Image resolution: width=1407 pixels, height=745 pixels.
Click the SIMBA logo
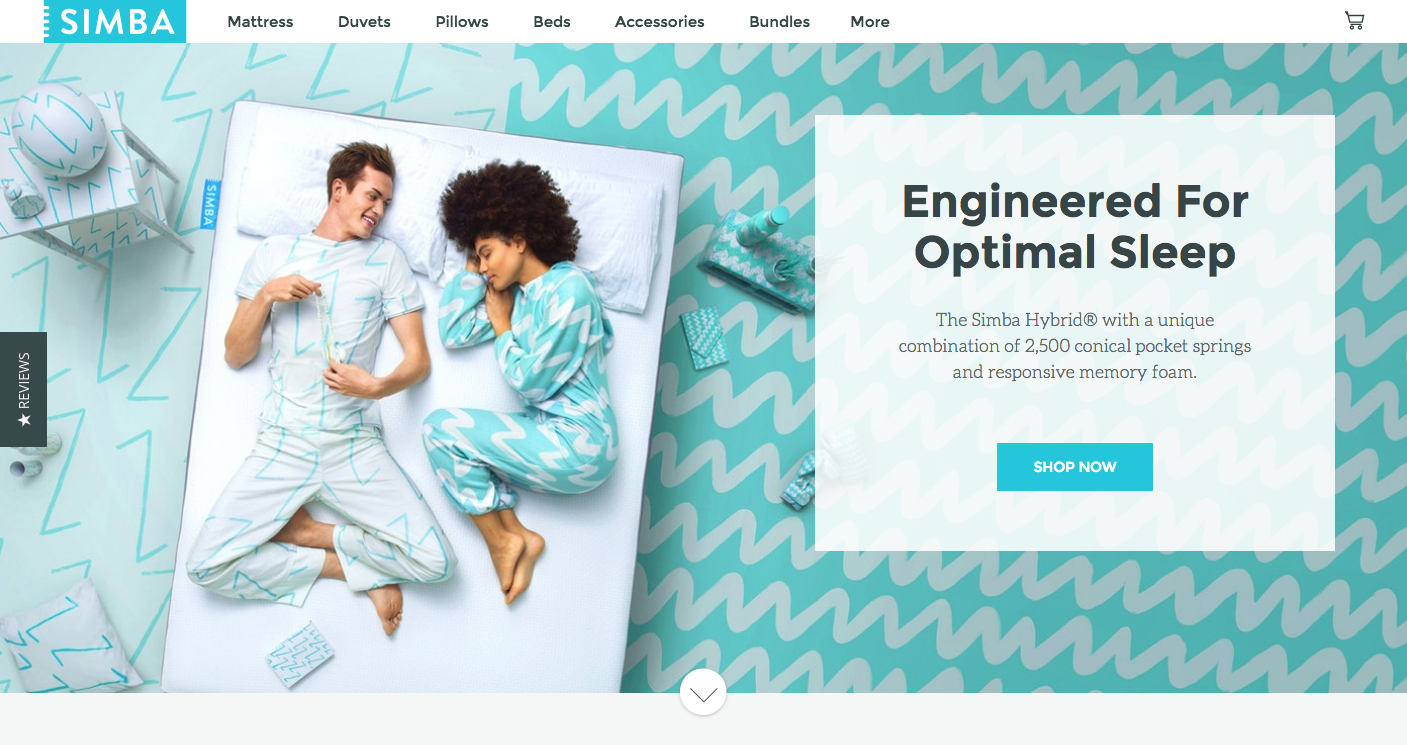[x=115, y=21]
